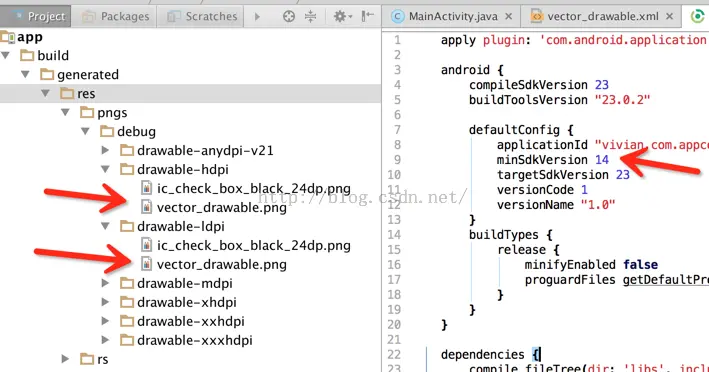The image size is (709, 372).
Task: Collapse the build folder
Action: click(5, 55)
